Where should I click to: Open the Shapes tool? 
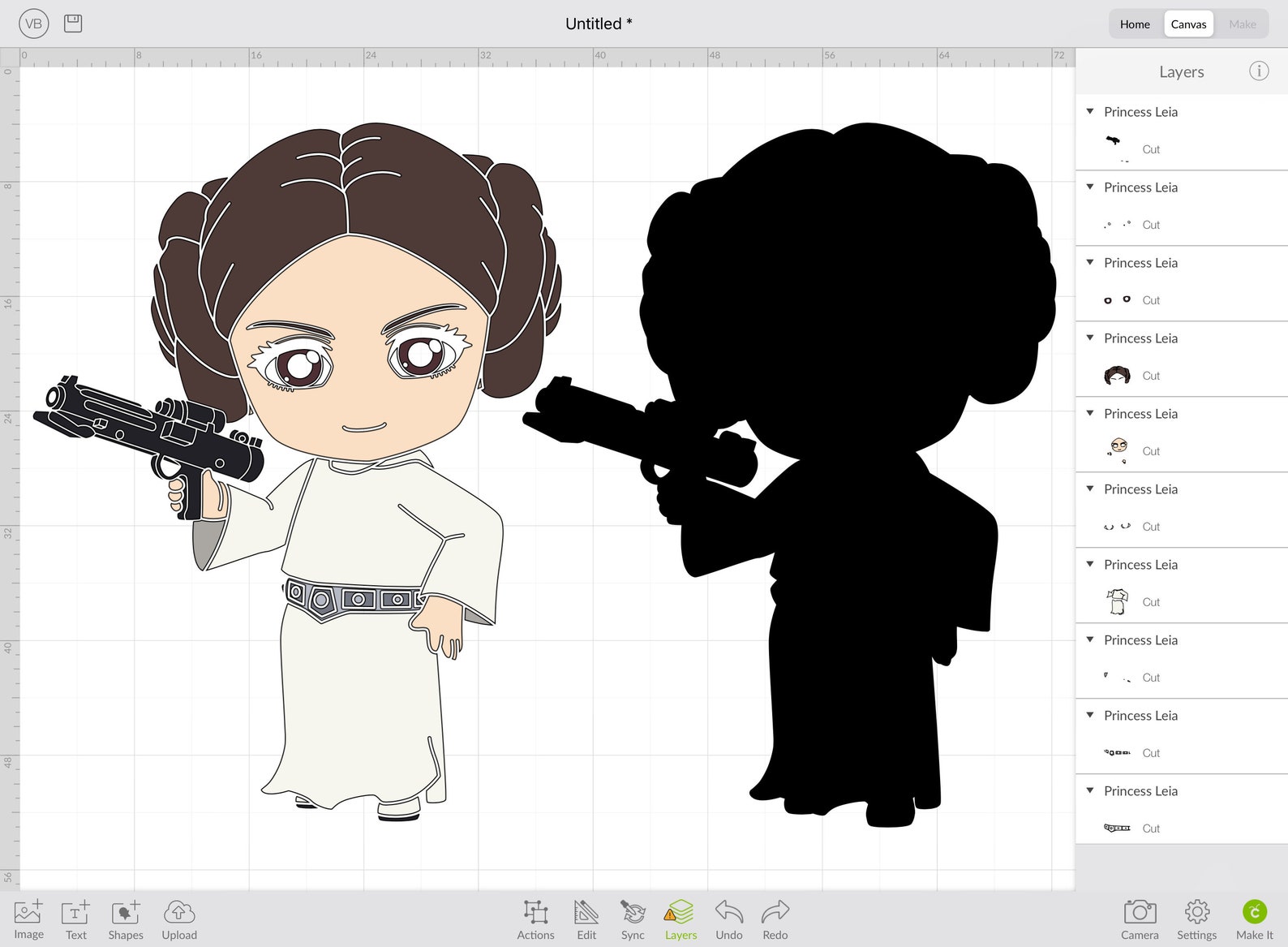pyautogui.click(x=126, y=919)
